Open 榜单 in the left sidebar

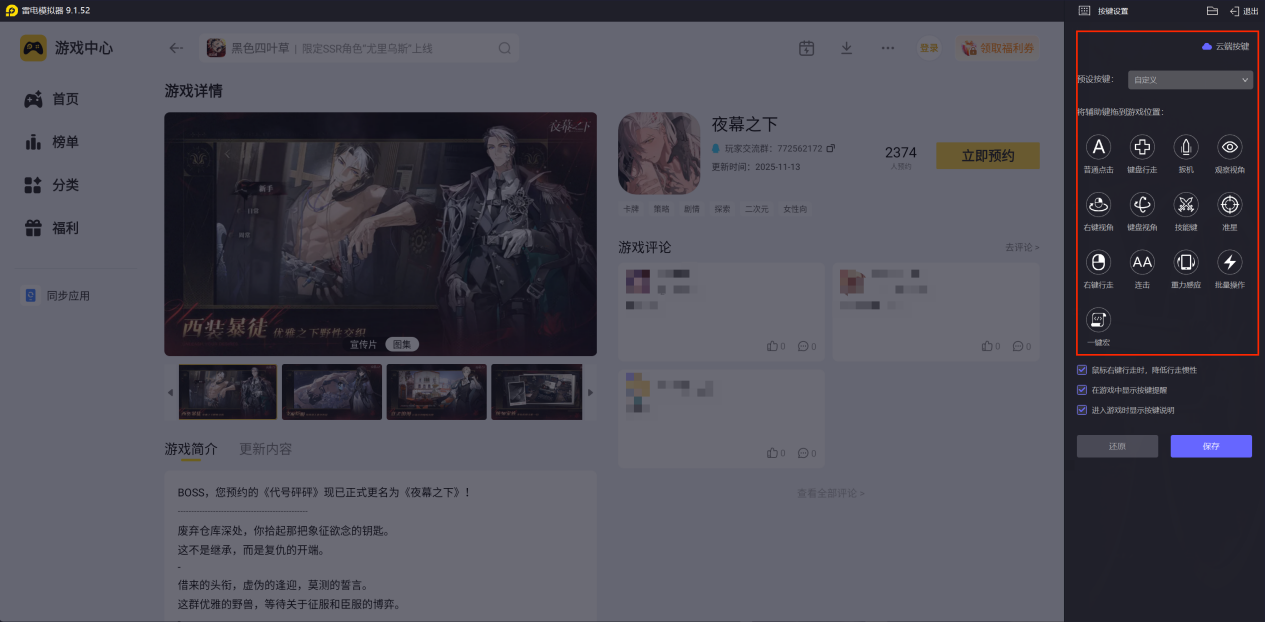[x=65, y=141]
